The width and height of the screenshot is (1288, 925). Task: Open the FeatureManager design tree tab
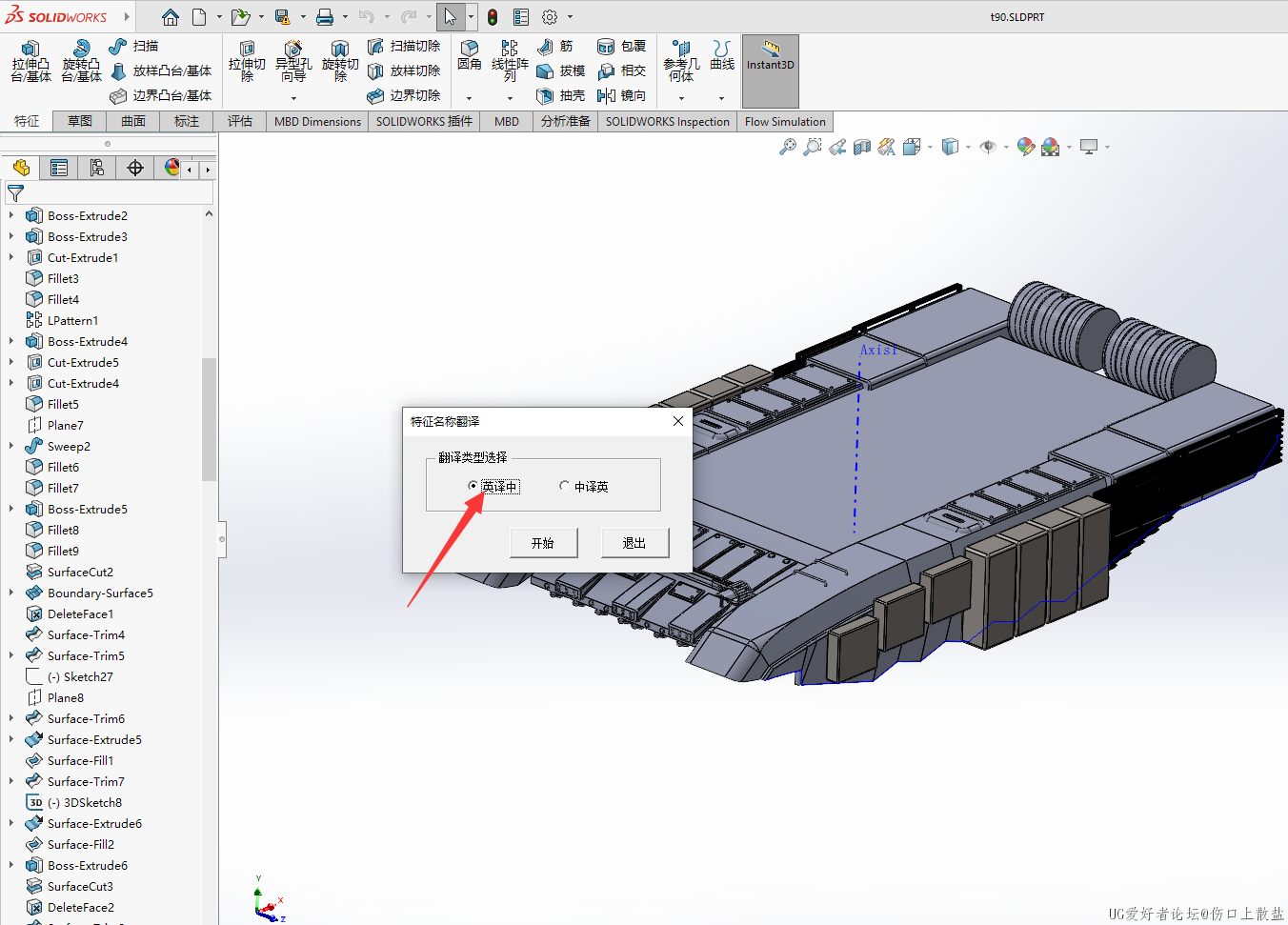[21, 168]
